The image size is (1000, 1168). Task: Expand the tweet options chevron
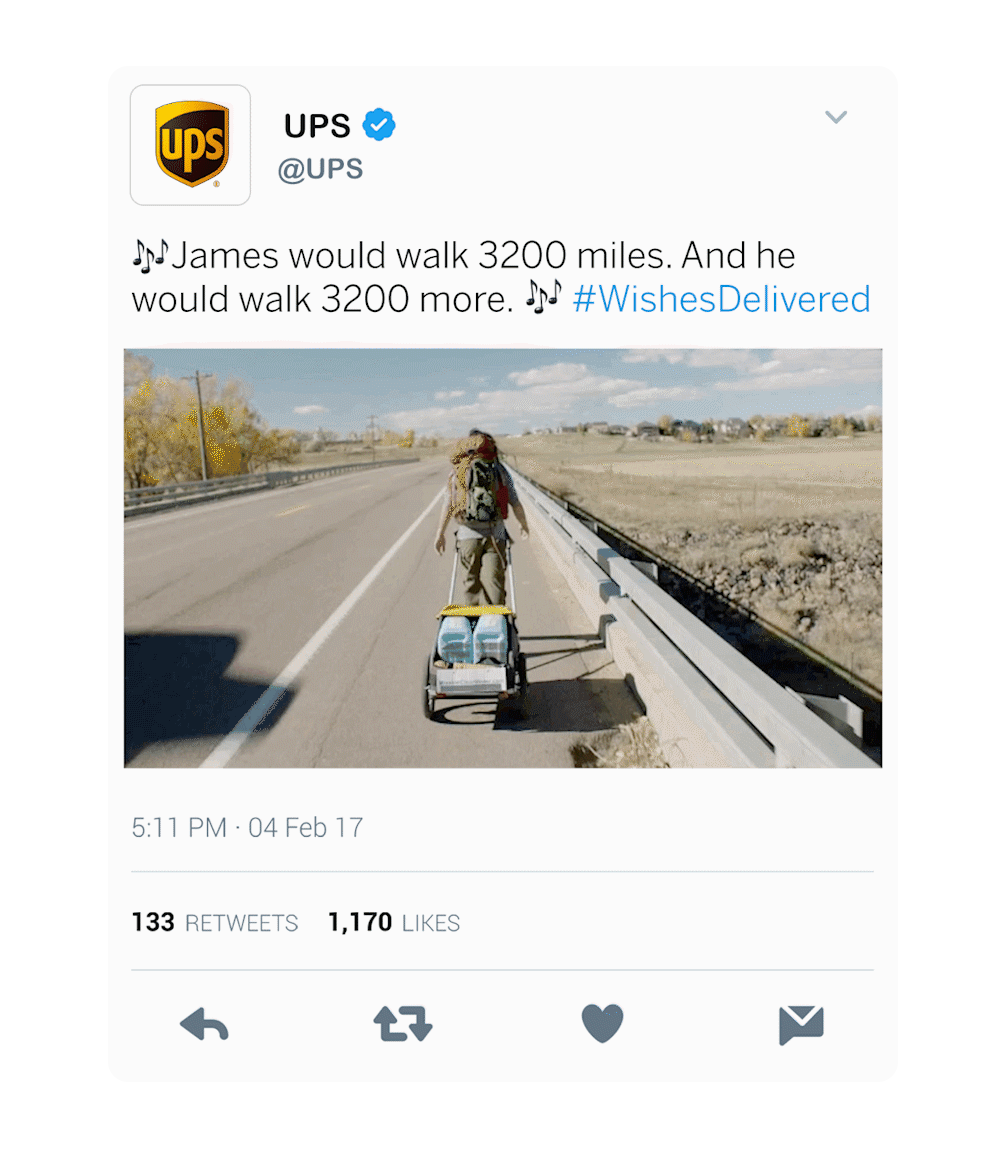[836, 117]
